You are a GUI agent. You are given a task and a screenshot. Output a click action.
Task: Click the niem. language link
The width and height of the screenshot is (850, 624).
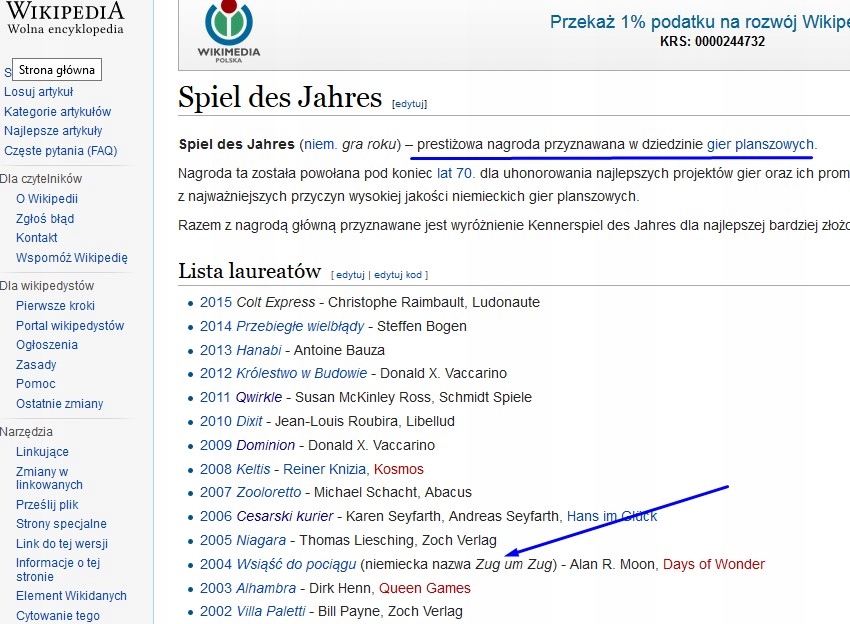320,144
